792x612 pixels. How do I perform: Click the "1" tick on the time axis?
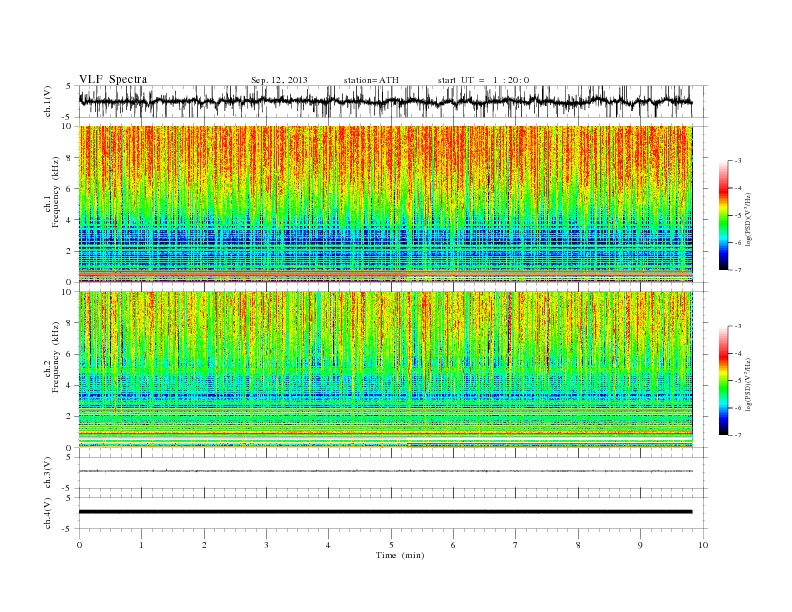coord(141,545)
